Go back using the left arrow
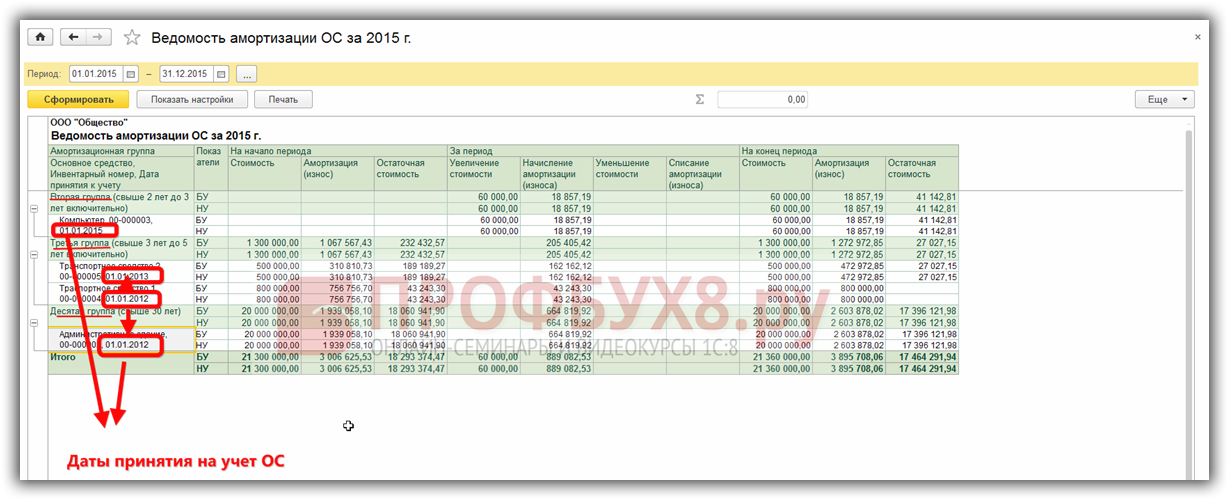This screenshot has width=1229, height=500. 72,37
